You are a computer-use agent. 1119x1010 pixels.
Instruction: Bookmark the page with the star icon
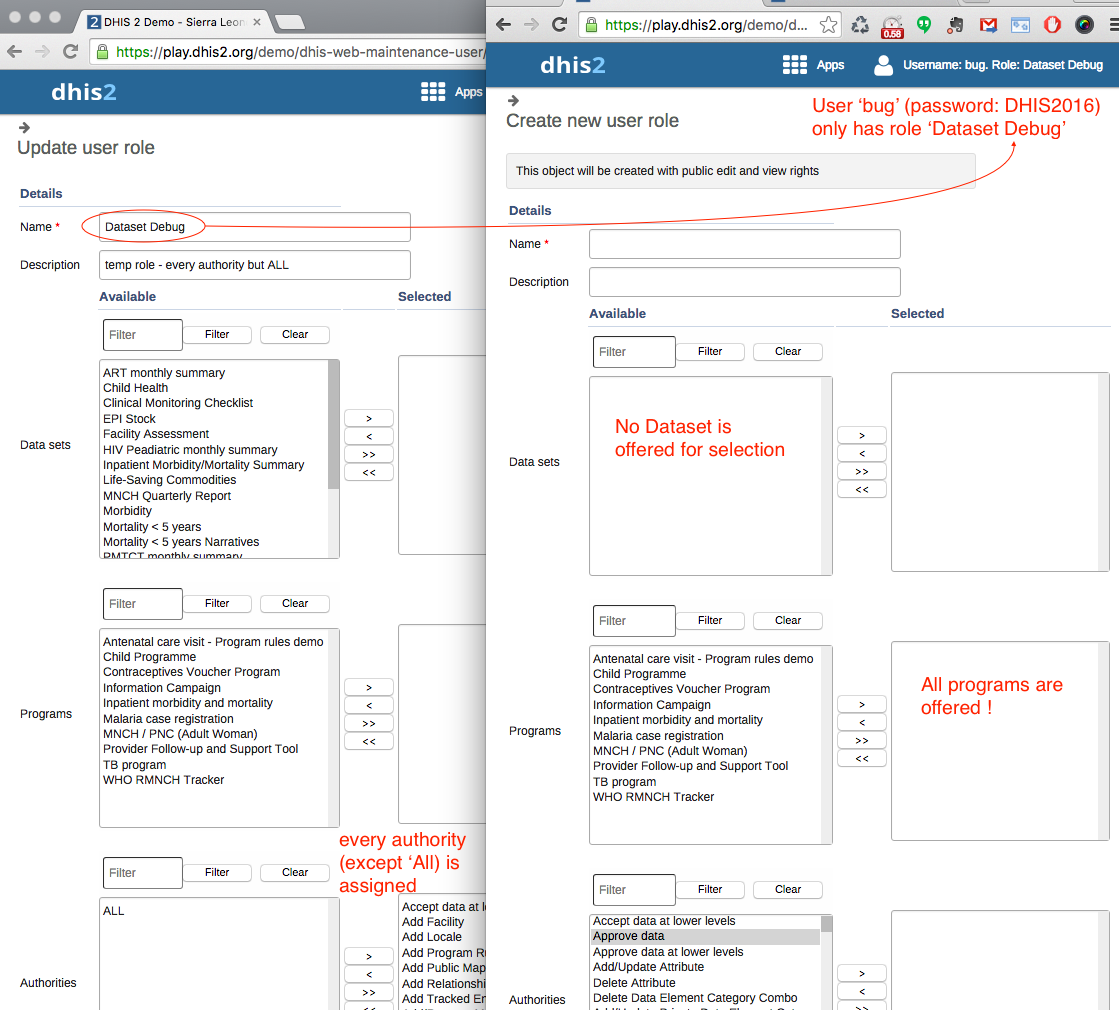[x=828, y=25]
